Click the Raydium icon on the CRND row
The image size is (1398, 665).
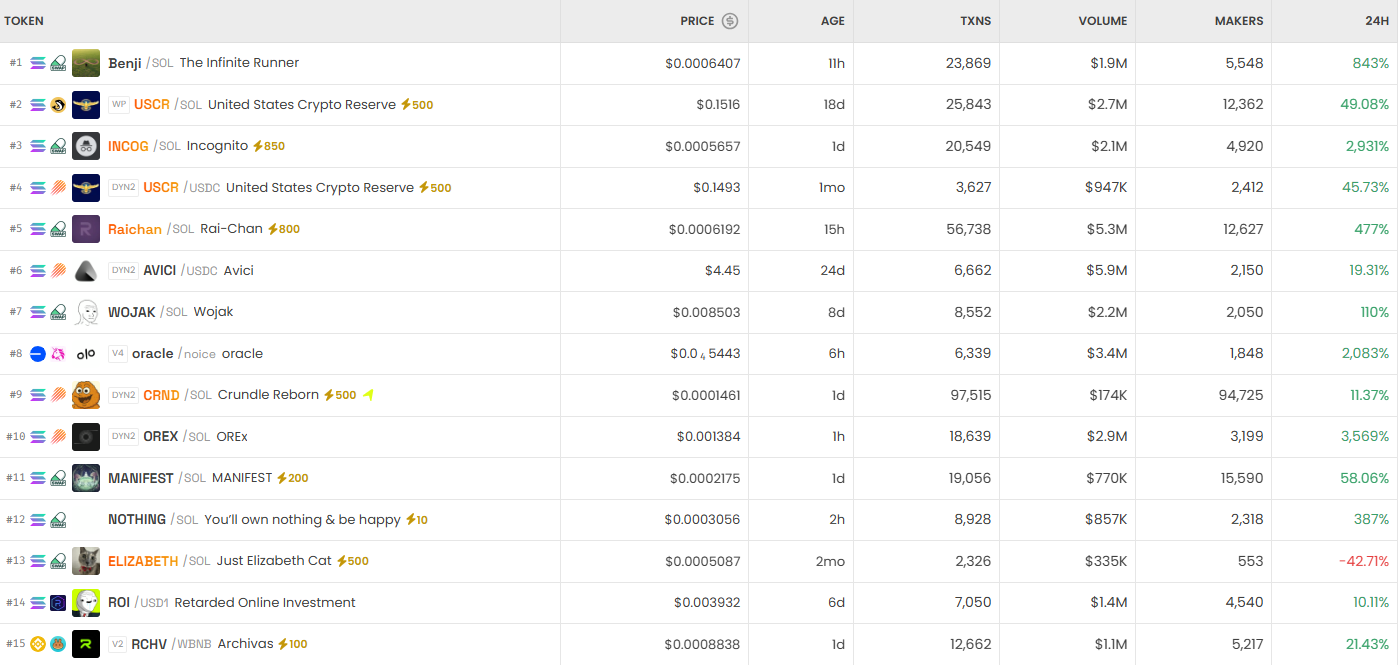pyautogui.click(x=57, y=394)
